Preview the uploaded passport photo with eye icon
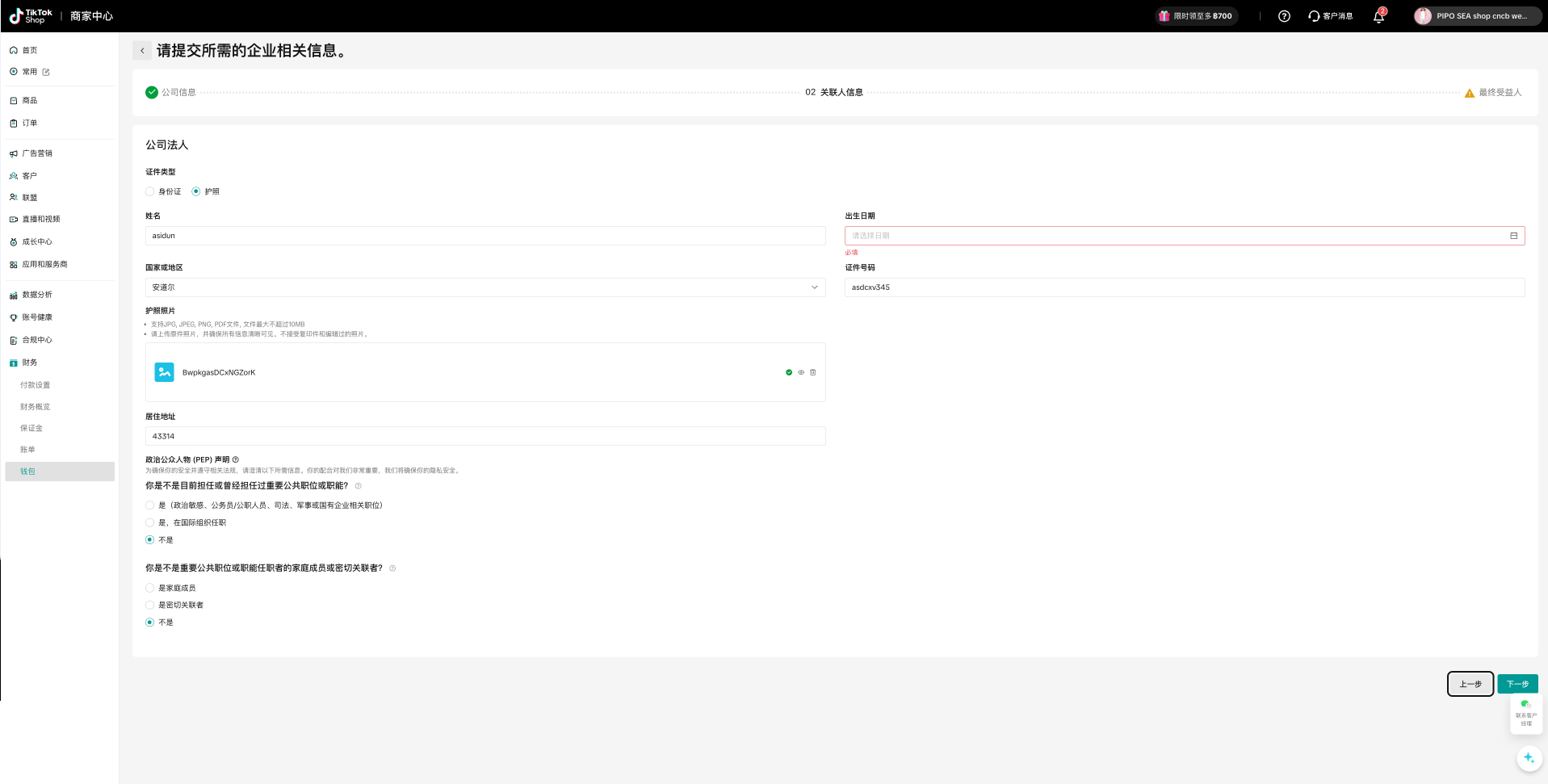 tap(801, 372)
